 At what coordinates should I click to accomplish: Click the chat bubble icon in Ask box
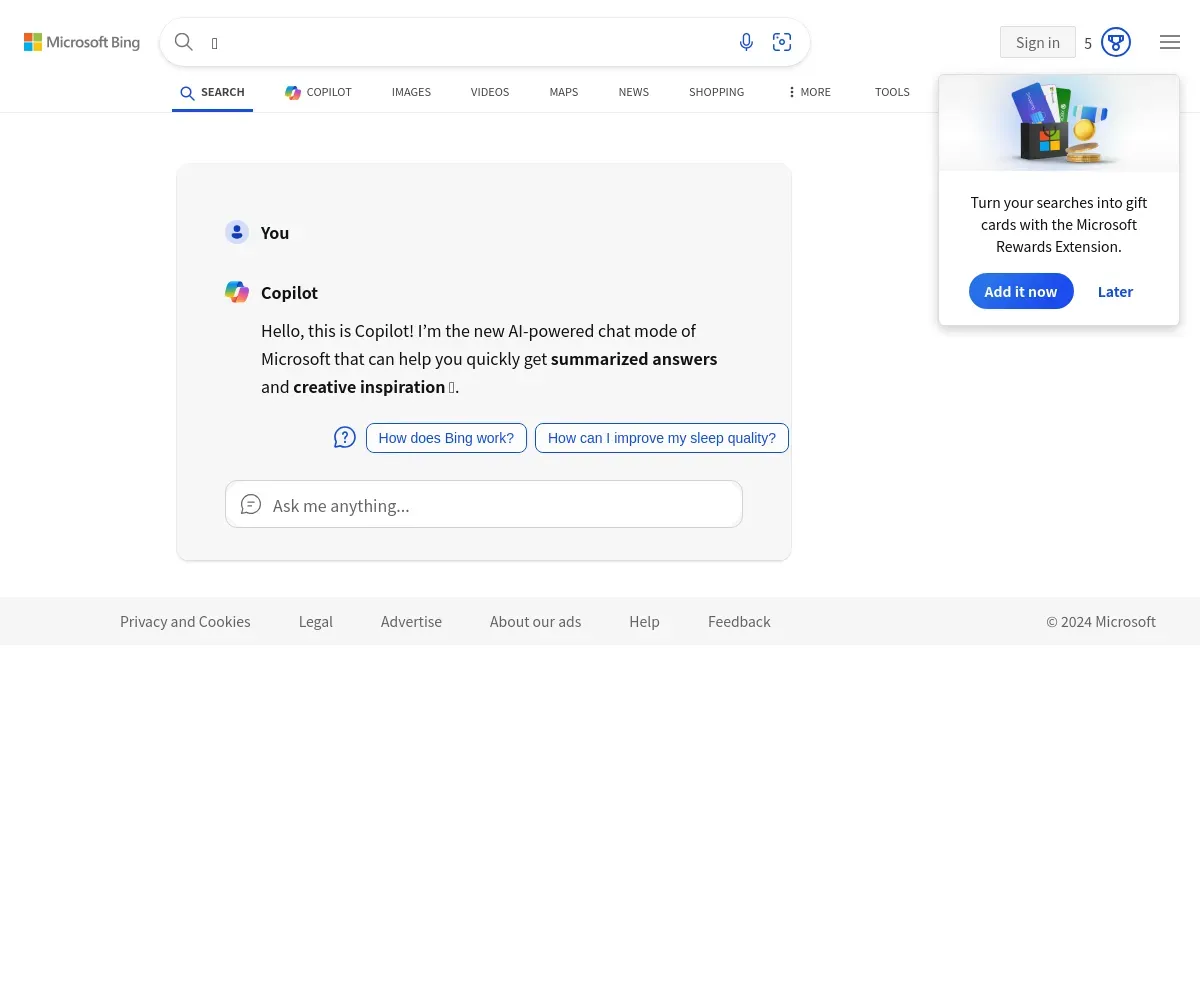click(x=251, y=504)
